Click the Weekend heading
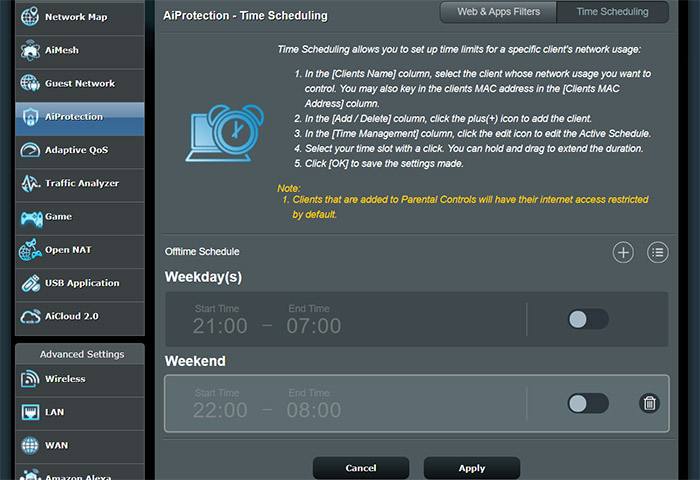The image size is (700, 480). click(195, 361)
